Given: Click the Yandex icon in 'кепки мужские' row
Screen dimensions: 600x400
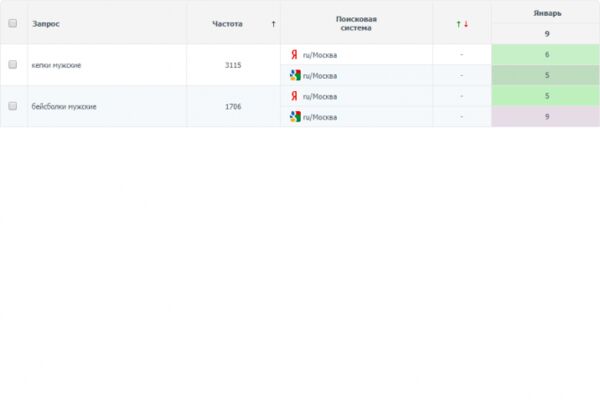Looking at the screenshot, I should pyautogui.click(x=294, y=55).
